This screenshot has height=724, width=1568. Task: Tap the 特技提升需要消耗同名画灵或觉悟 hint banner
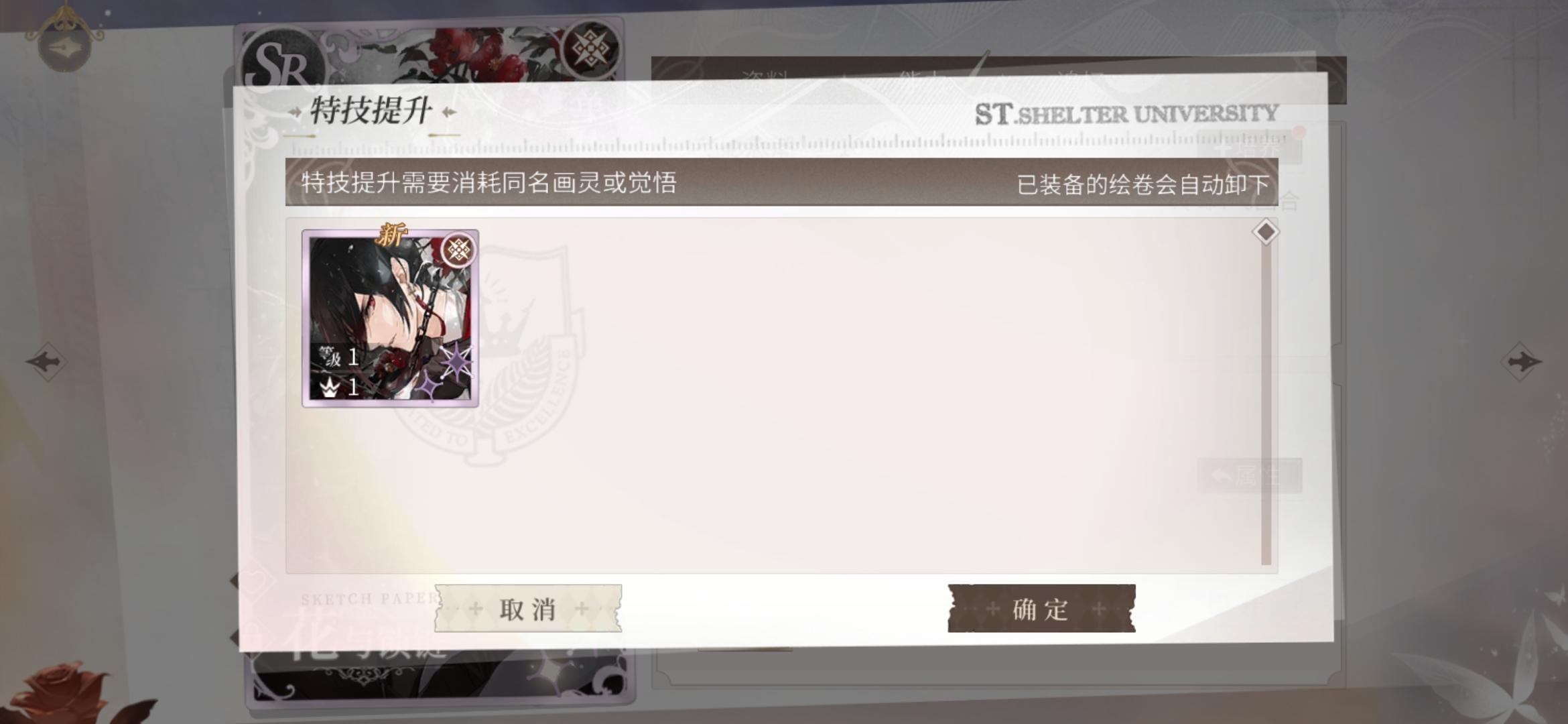[x=488, y=182]
